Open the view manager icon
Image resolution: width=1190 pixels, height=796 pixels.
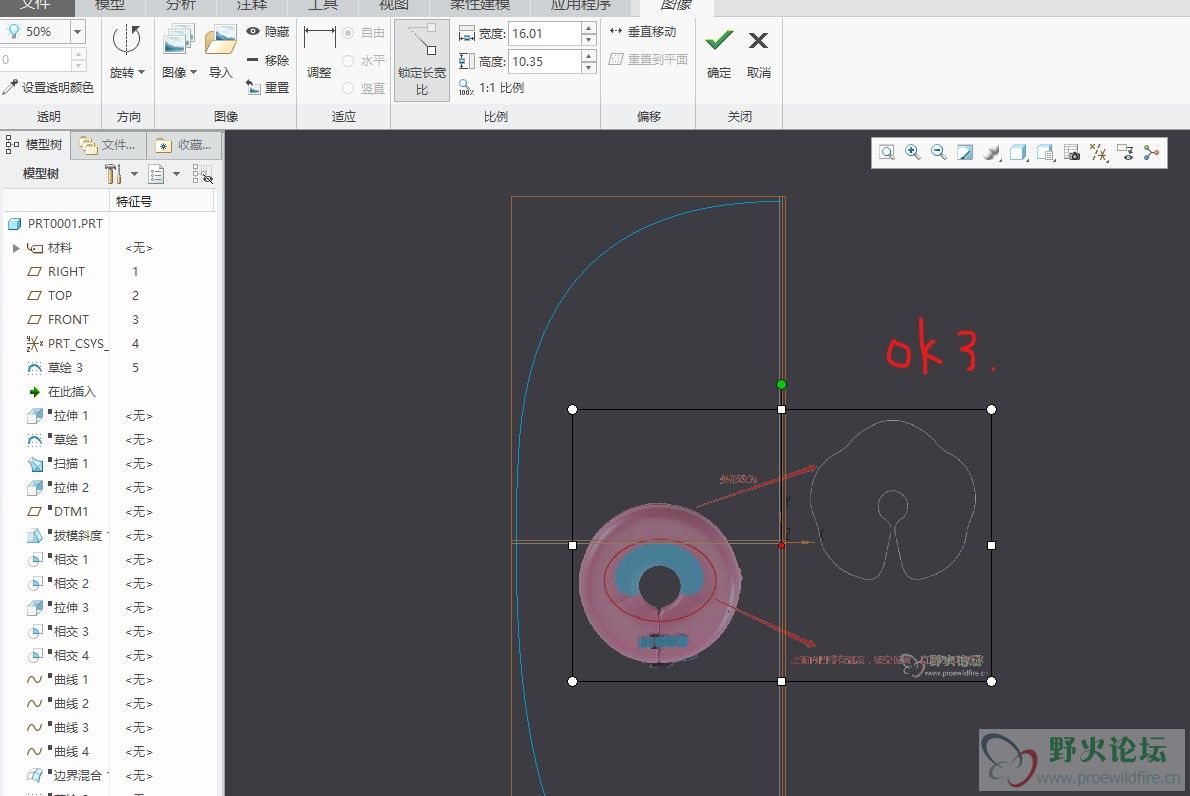pos(1045,153)
